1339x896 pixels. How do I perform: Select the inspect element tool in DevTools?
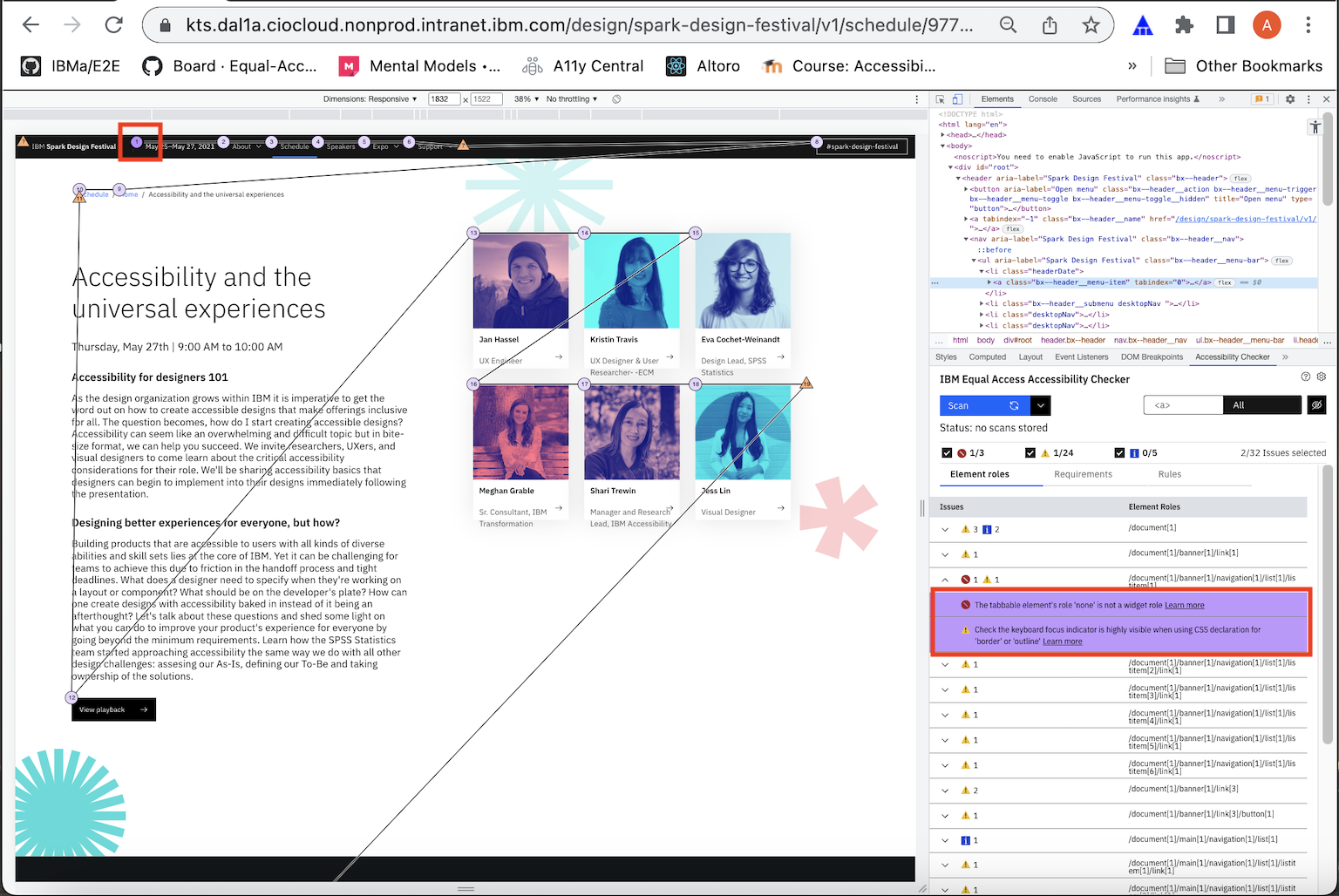click(x=941, y=99)
